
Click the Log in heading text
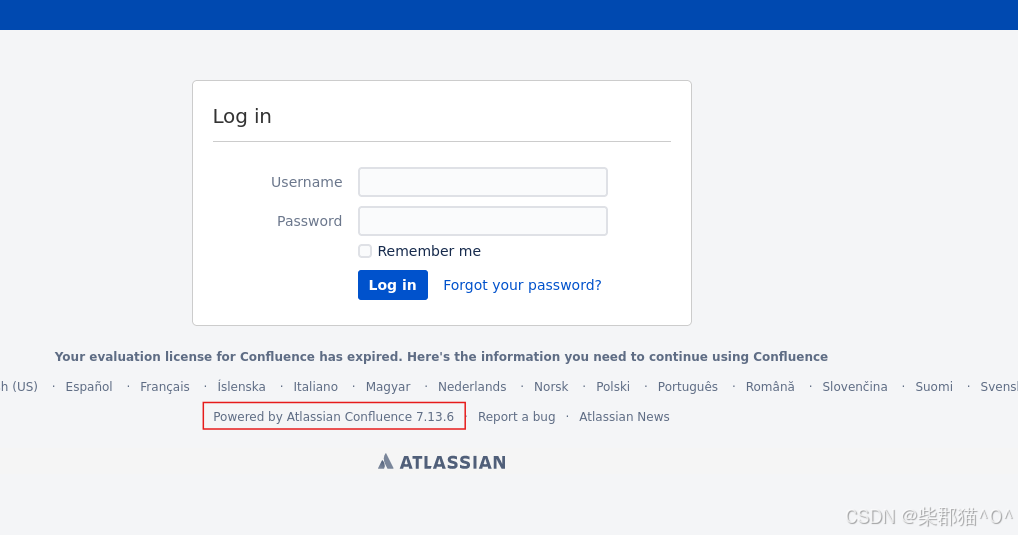click(242, 116)
